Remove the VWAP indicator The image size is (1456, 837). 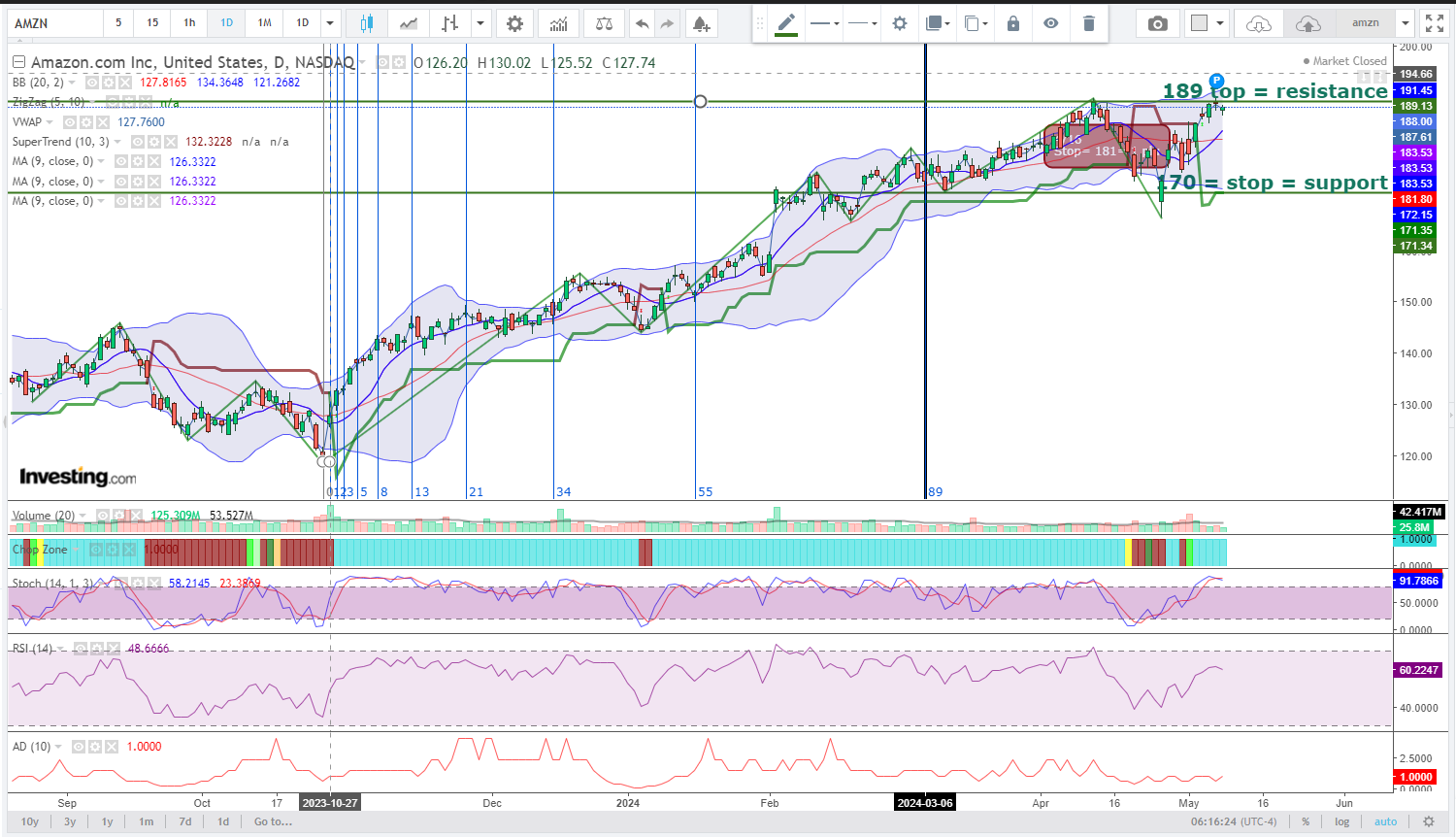click(103, 122)
